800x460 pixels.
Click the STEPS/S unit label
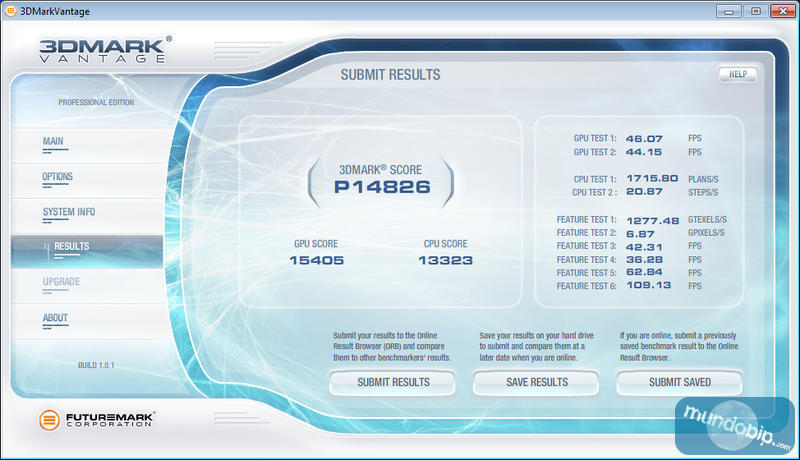703,193
